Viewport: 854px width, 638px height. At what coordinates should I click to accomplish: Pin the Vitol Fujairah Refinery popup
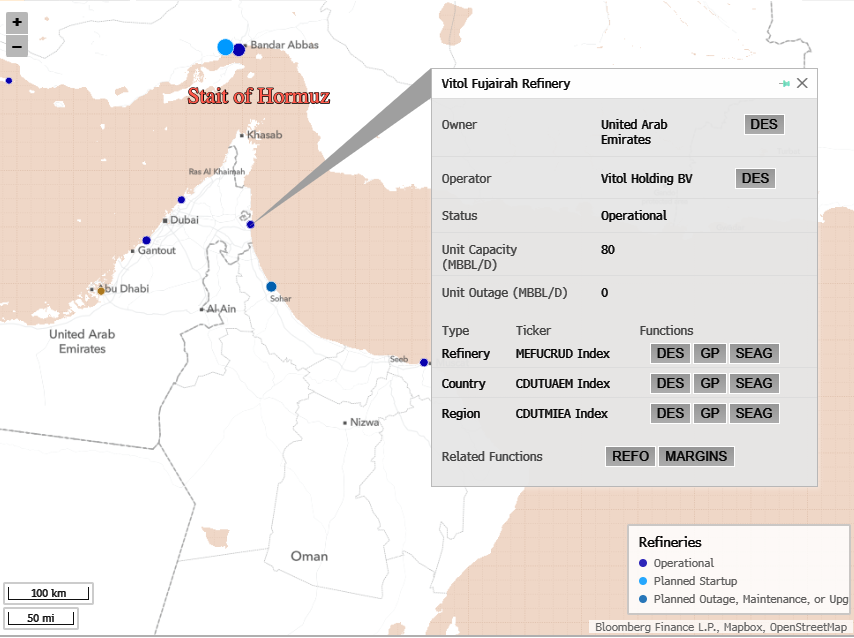[x=785, y=84]
